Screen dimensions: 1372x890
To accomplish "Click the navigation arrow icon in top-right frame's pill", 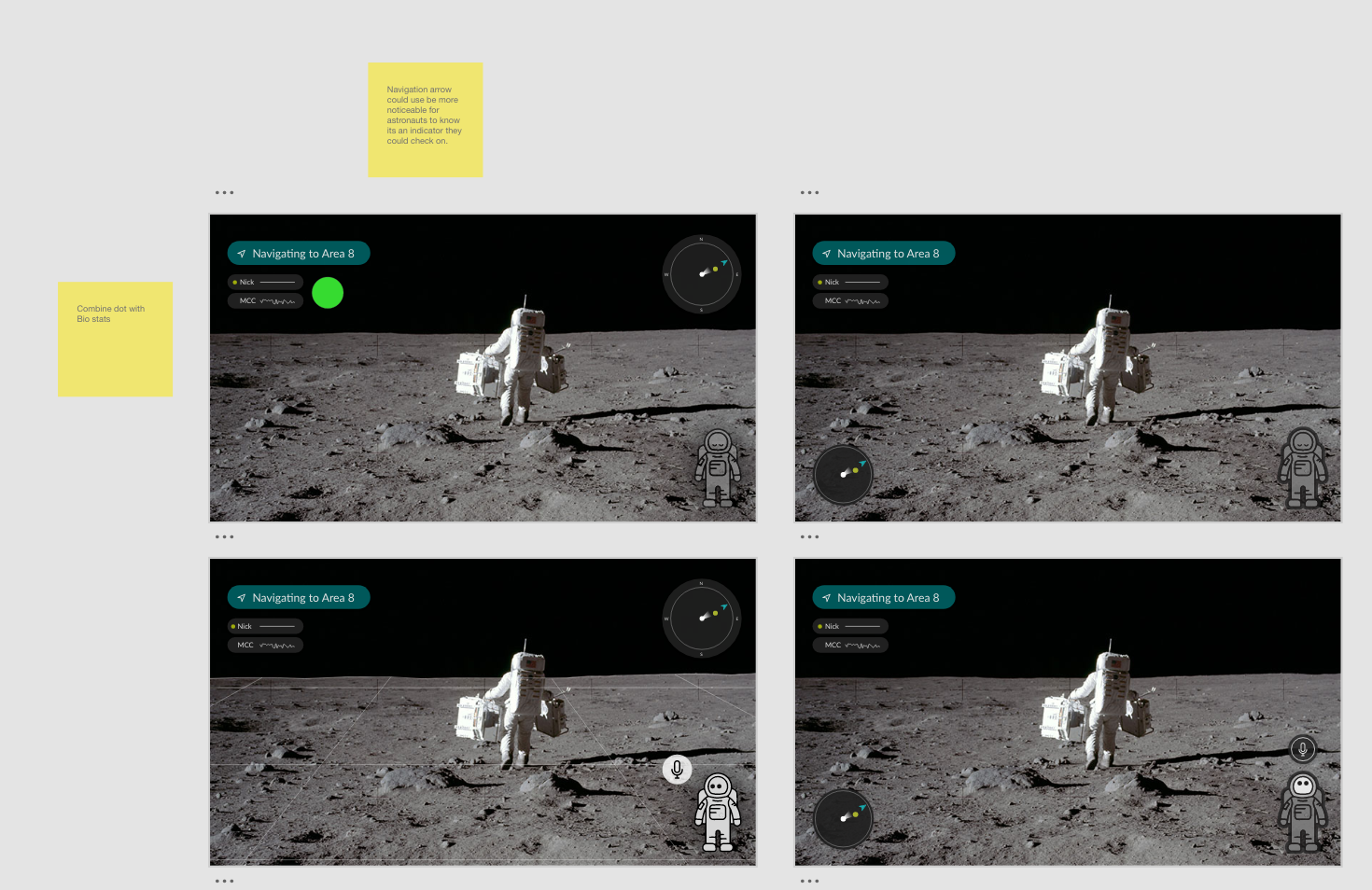I will click(827, 254).
